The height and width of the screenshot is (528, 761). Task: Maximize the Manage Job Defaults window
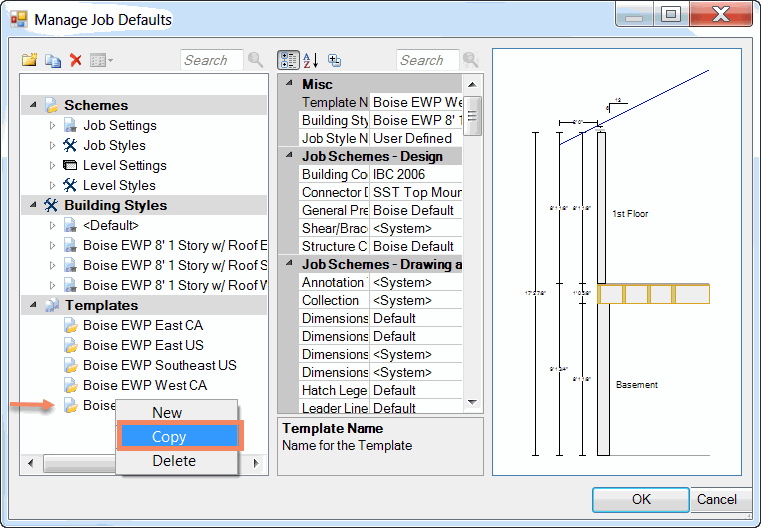click(671, 14)
